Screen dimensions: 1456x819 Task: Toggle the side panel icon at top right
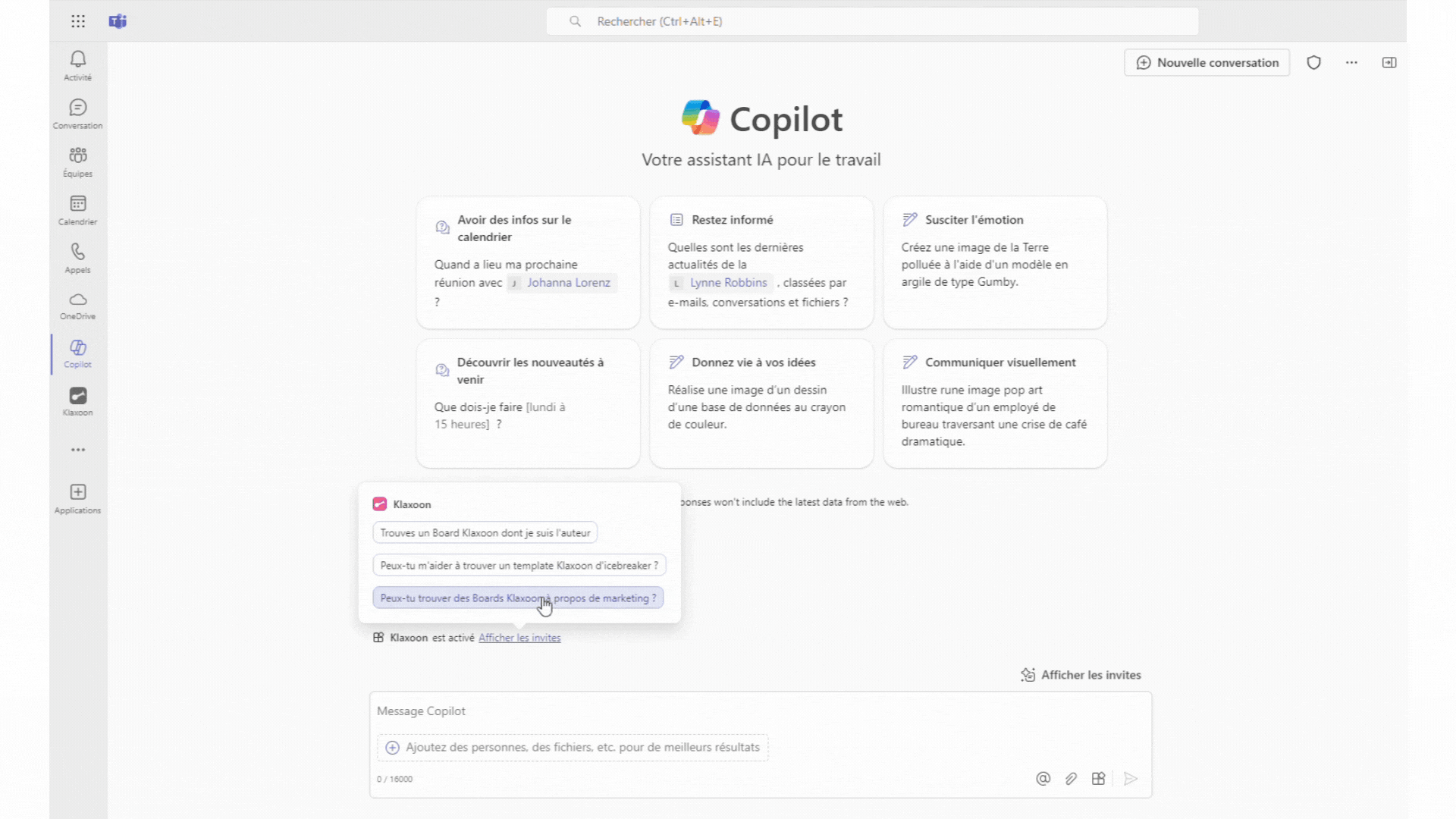coord(1389,63)
